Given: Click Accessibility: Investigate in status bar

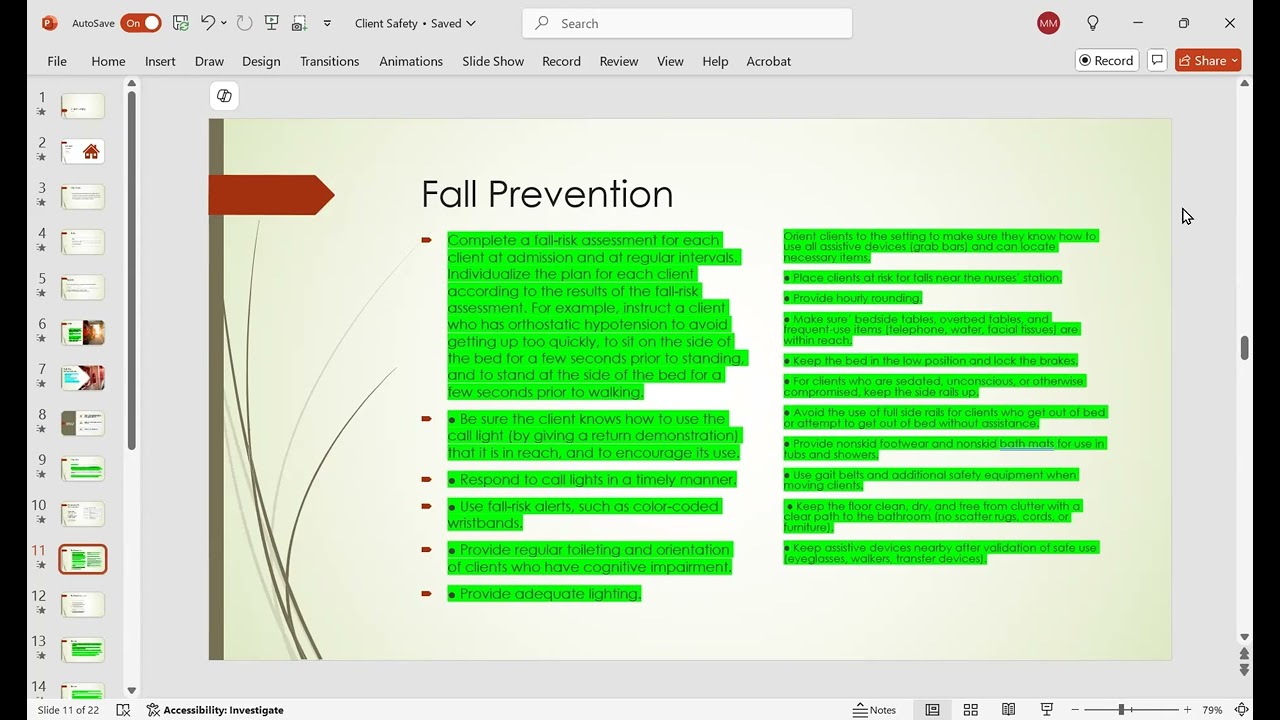Looking at the screenshot, I should 215,710.
